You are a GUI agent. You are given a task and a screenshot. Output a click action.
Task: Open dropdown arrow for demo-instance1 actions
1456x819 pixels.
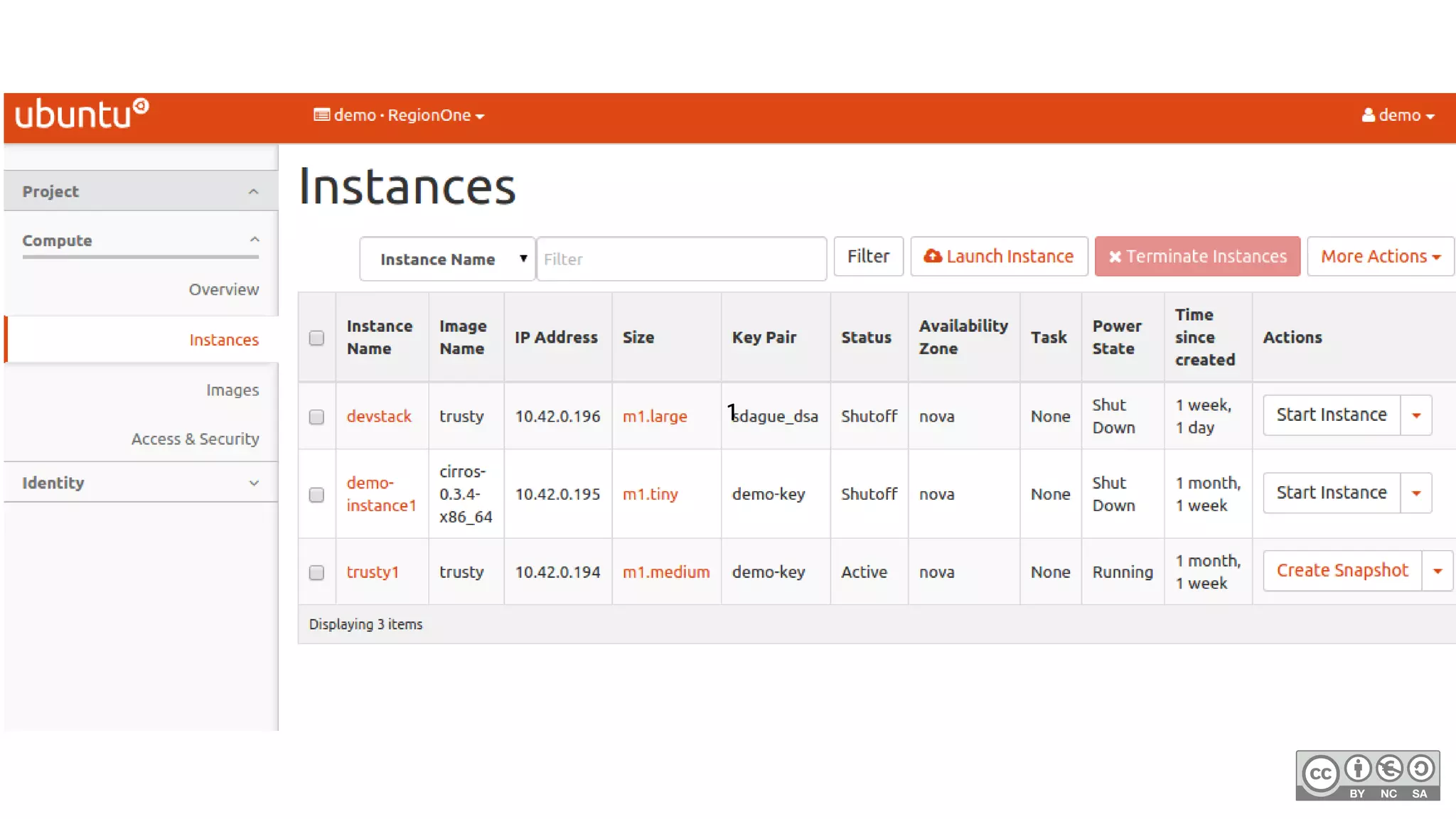(1416, 493)
